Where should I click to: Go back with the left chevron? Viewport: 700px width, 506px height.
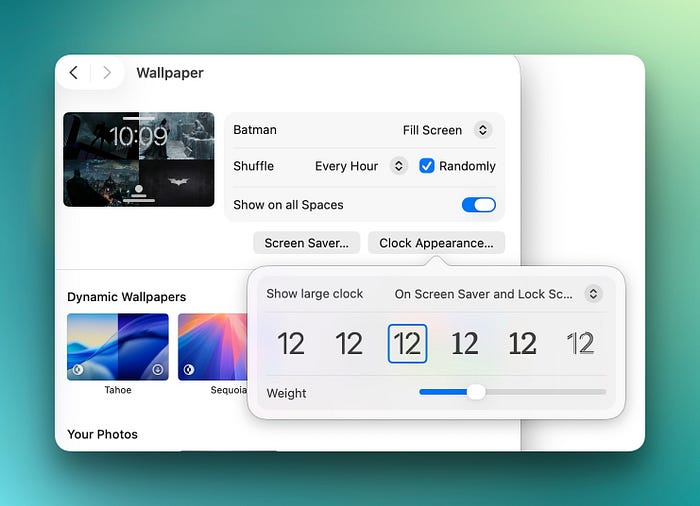tap(74, 72)
